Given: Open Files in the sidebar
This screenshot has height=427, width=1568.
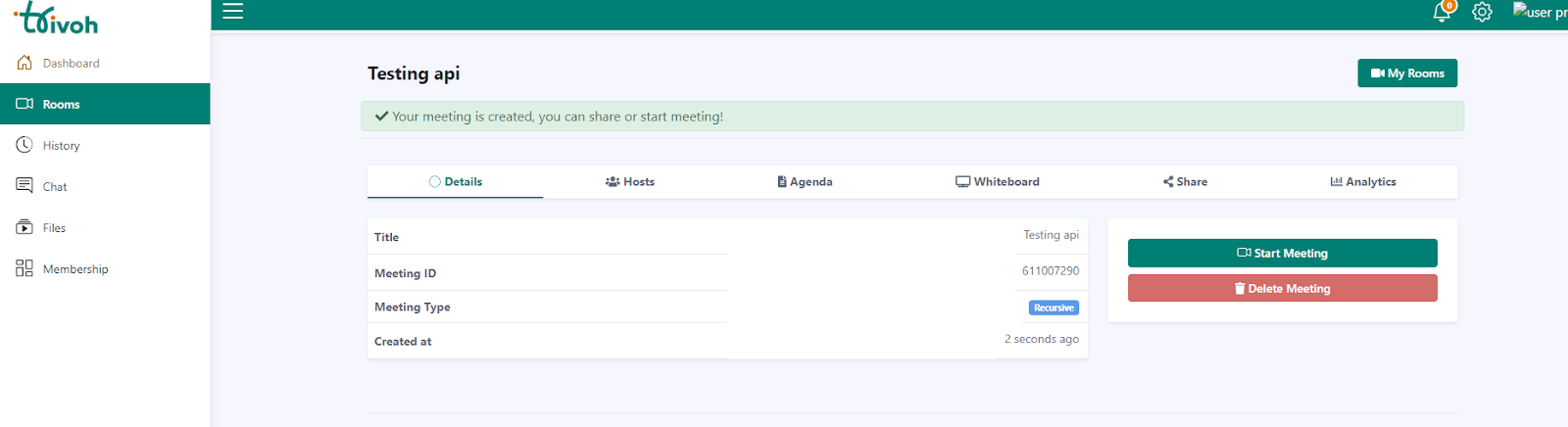Looking at the screenshot, I should tap(54, 228).
